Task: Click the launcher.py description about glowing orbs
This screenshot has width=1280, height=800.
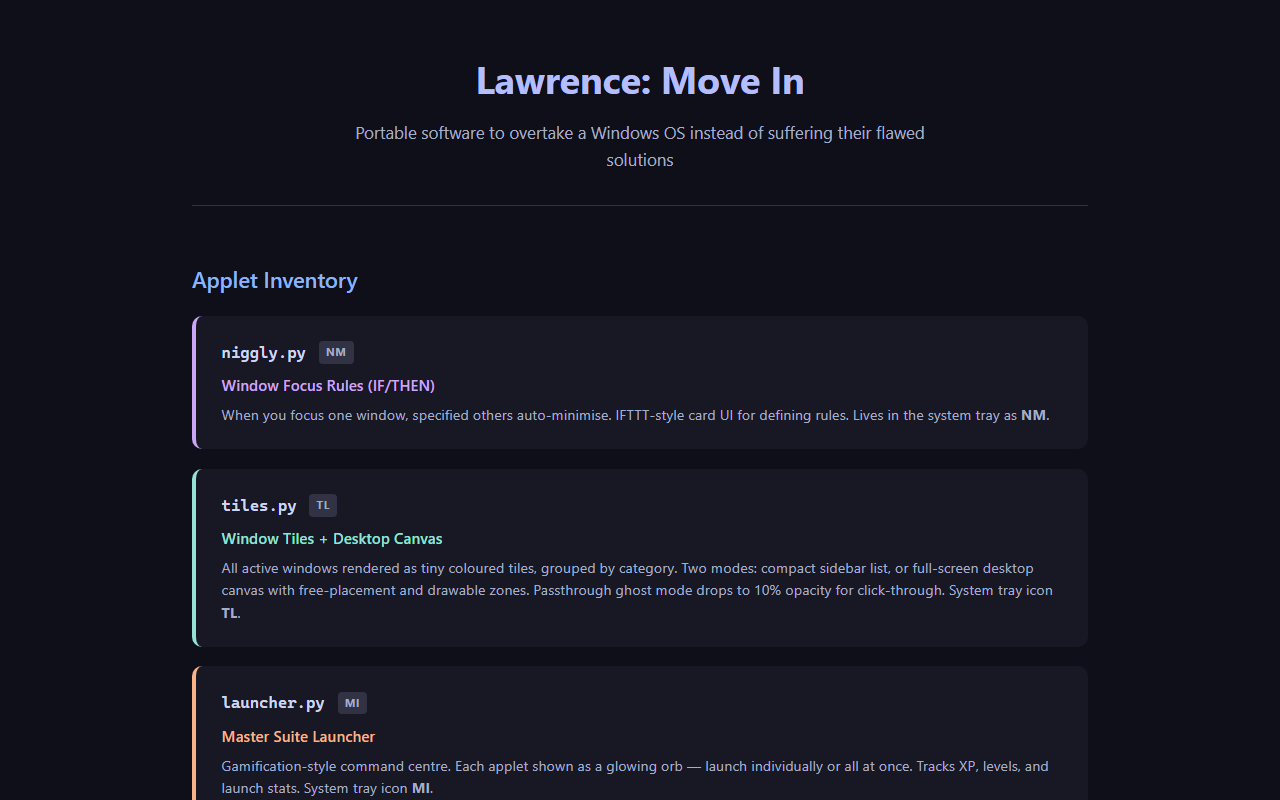Action: pyautogui.click(x=635, y=767)
